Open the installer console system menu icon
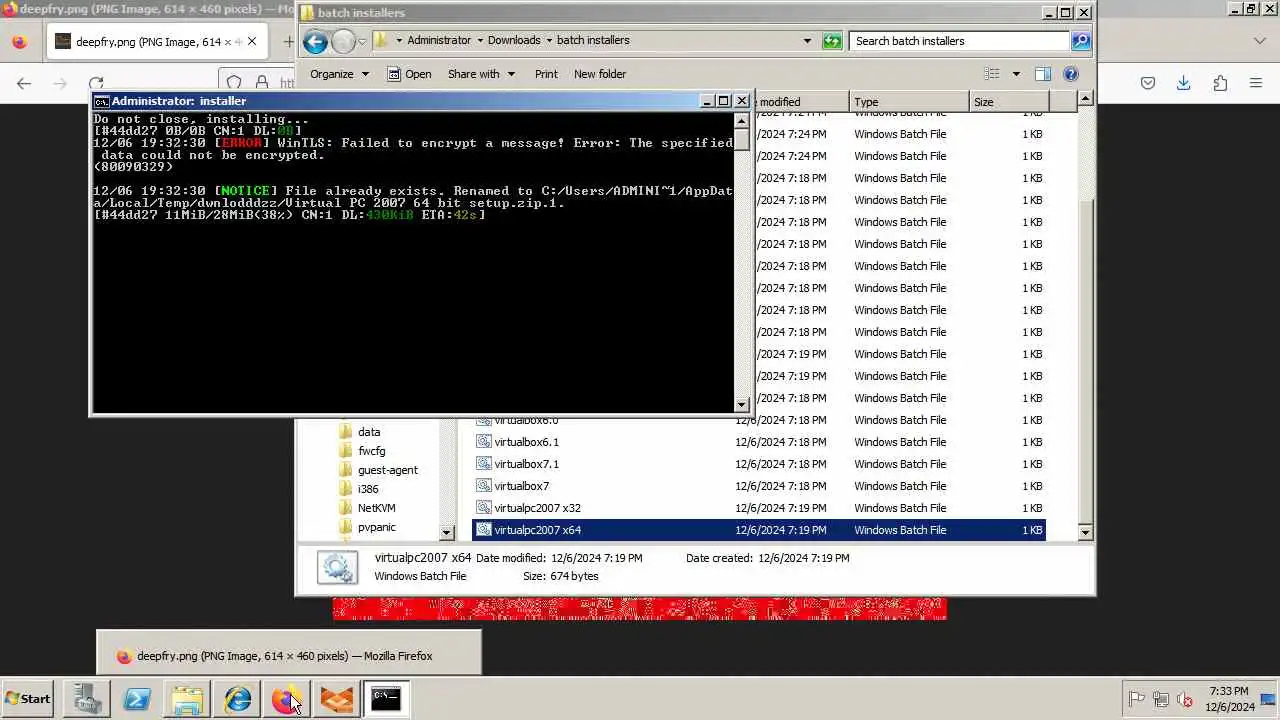Screen dimensions: 1280x720 tap(101, 101)
